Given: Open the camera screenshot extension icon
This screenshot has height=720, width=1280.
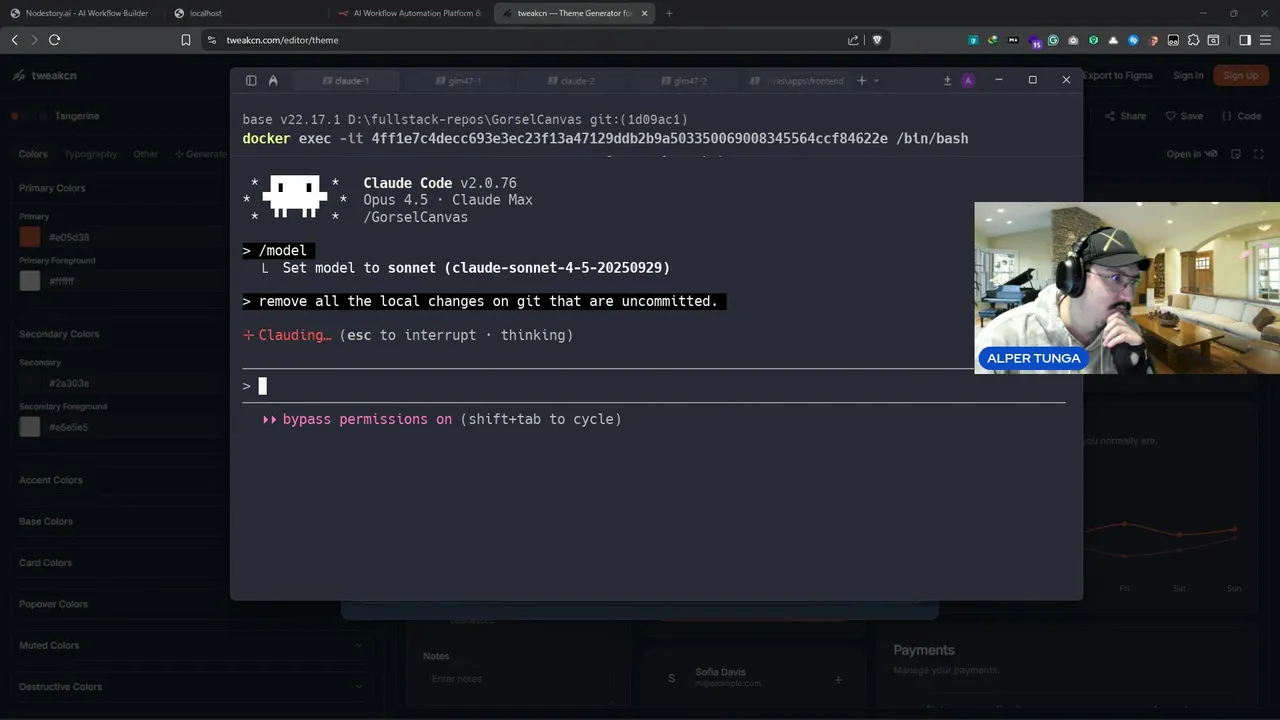Looking at the screenshot, I should coord(1073,40).
